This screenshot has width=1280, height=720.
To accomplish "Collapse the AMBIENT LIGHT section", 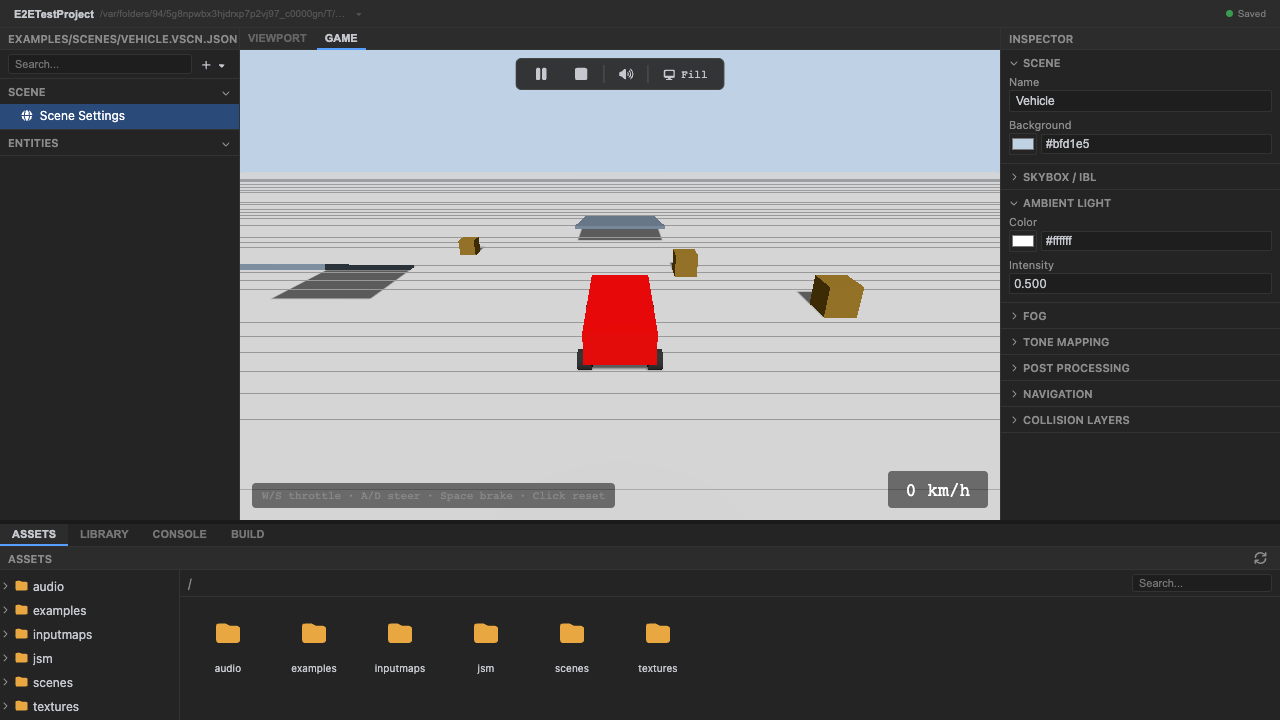I will click(x=1015, y=203).
